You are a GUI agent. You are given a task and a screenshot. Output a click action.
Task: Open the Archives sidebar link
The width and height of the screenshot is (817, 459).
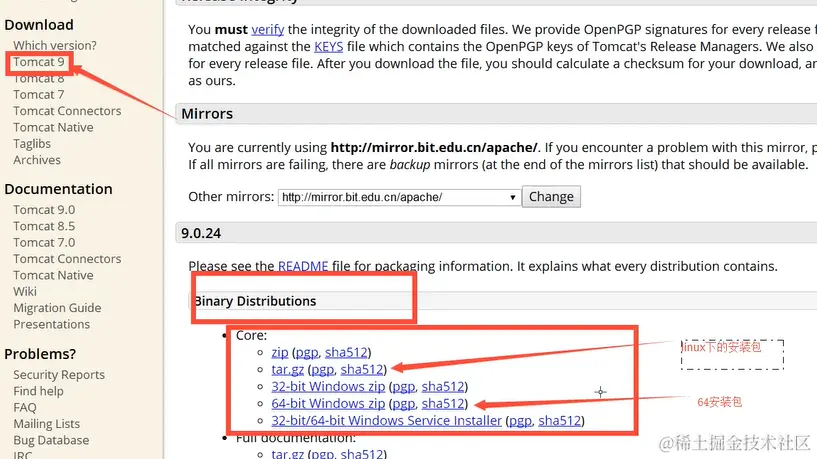(x=37, y=160)
